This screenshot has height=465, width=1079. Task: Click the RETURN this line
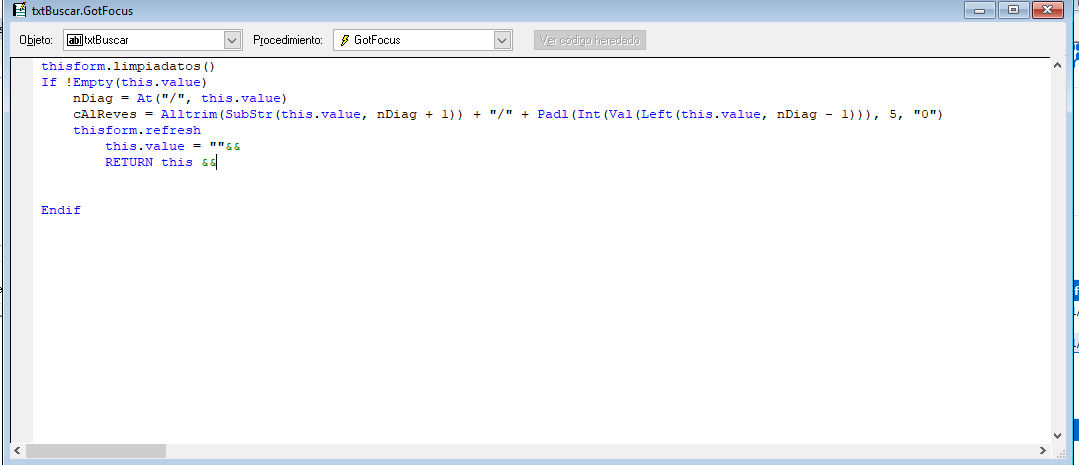click(x=161, y=162)
